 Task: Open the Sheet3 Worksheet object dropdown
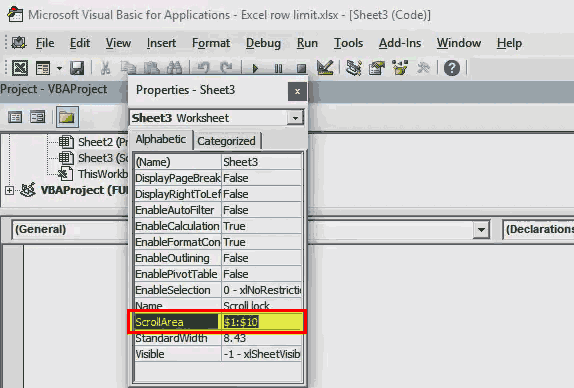(x=295, y=118)
